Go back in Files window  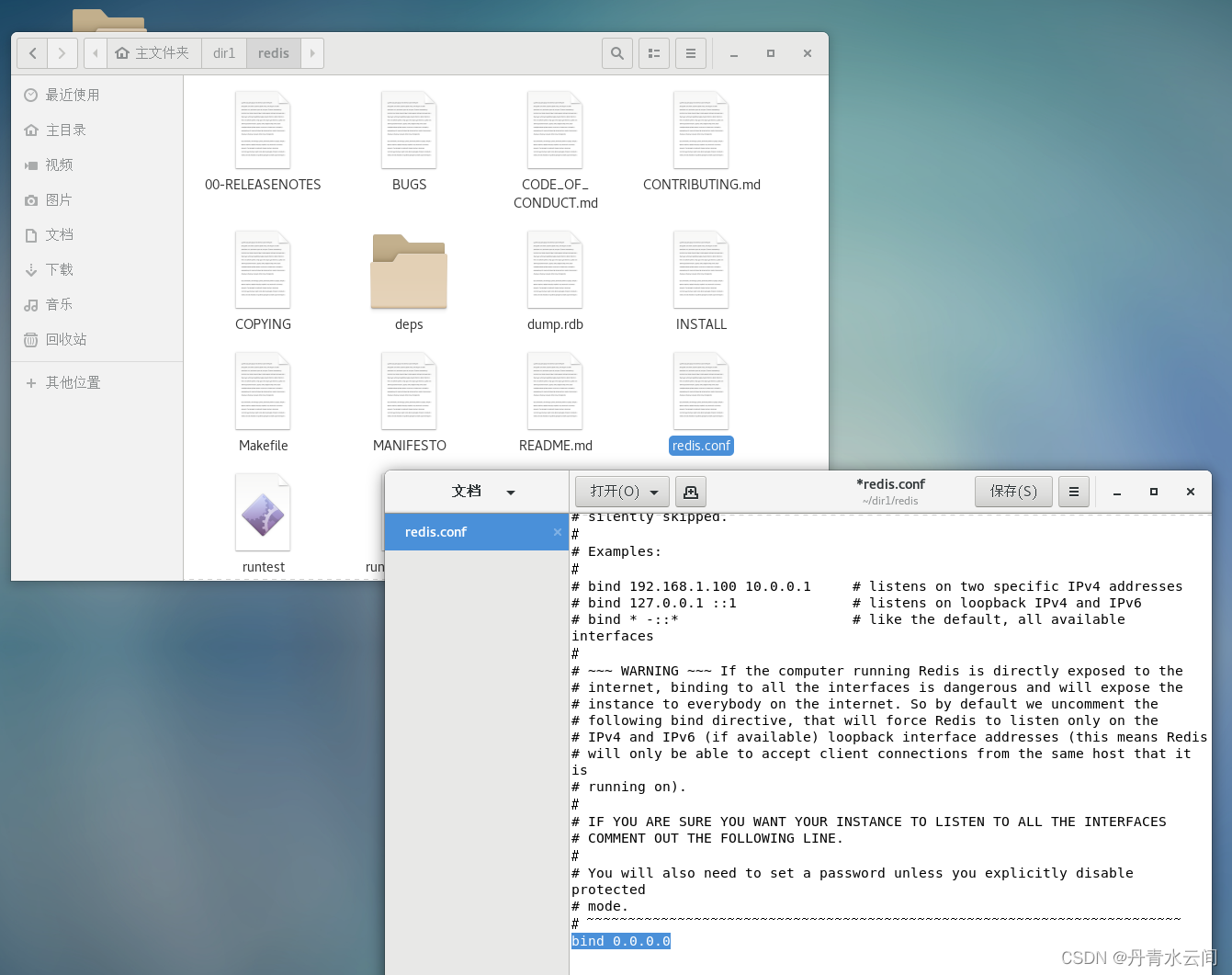33,53
